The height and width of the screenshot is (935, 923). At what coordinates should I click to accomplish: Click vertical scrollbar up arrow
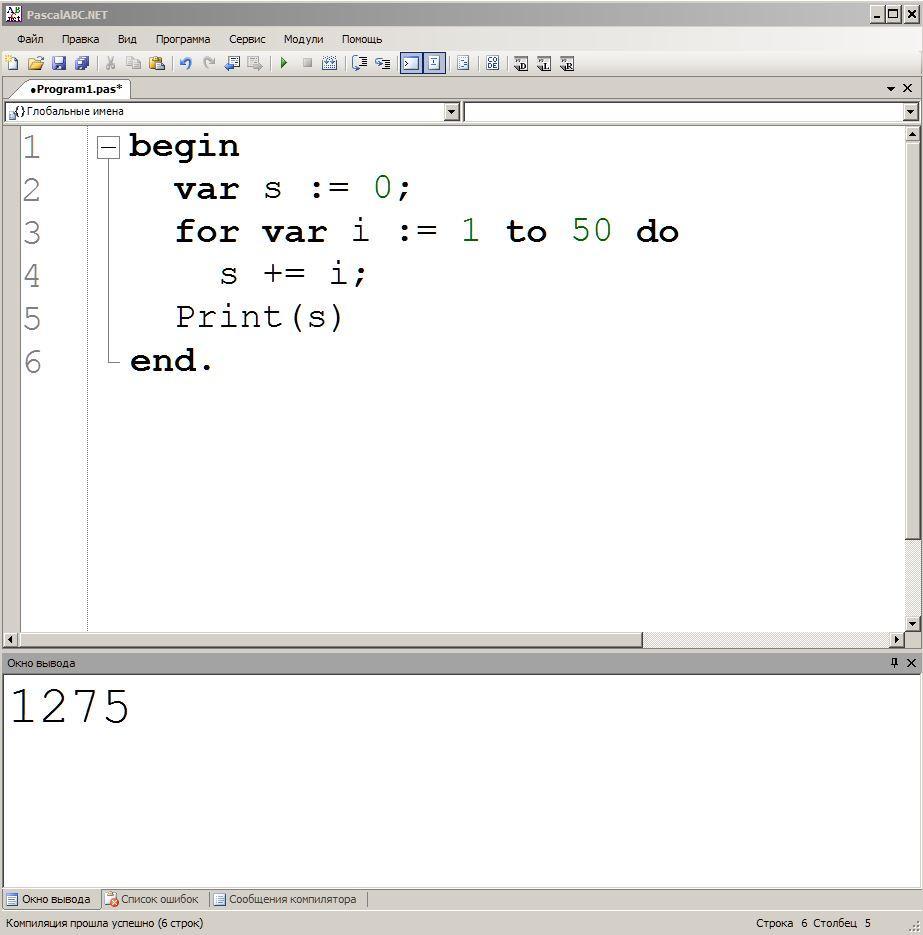pos(912,135)
